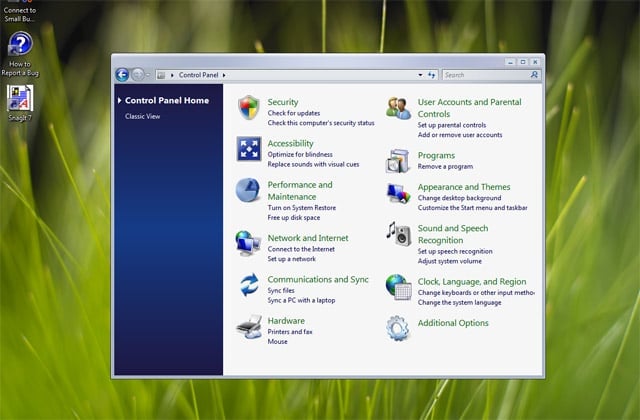Click Check this computer's security status
This screenshot has height=420, width=640.
[x=321, y=123]
